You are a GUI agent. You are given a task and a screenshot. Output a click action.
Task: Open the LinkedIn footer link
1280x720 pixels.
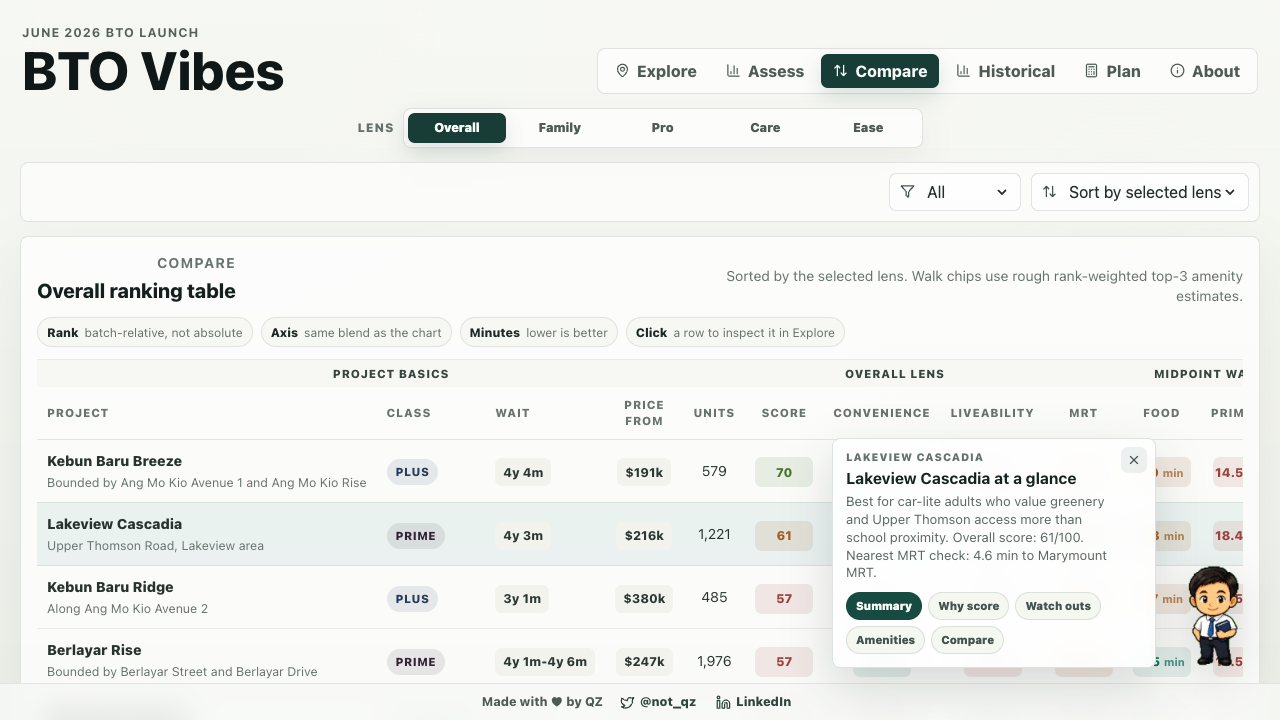pos(753,702)
